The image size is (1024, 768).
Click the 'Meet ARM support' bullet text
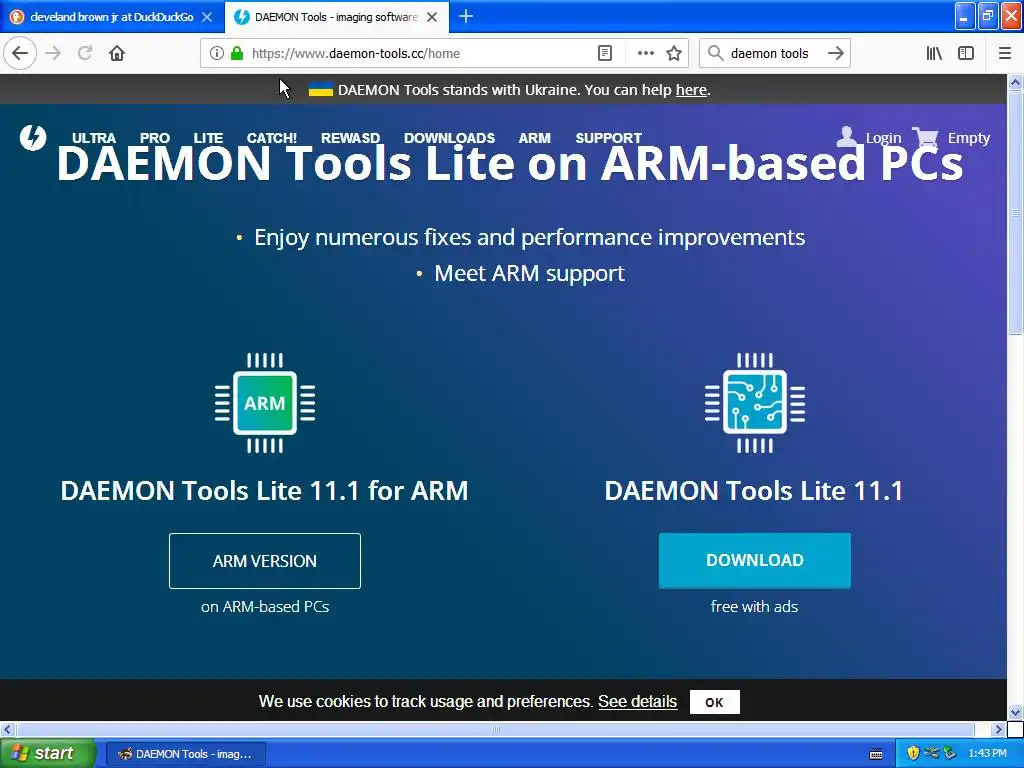click(530, 273)
